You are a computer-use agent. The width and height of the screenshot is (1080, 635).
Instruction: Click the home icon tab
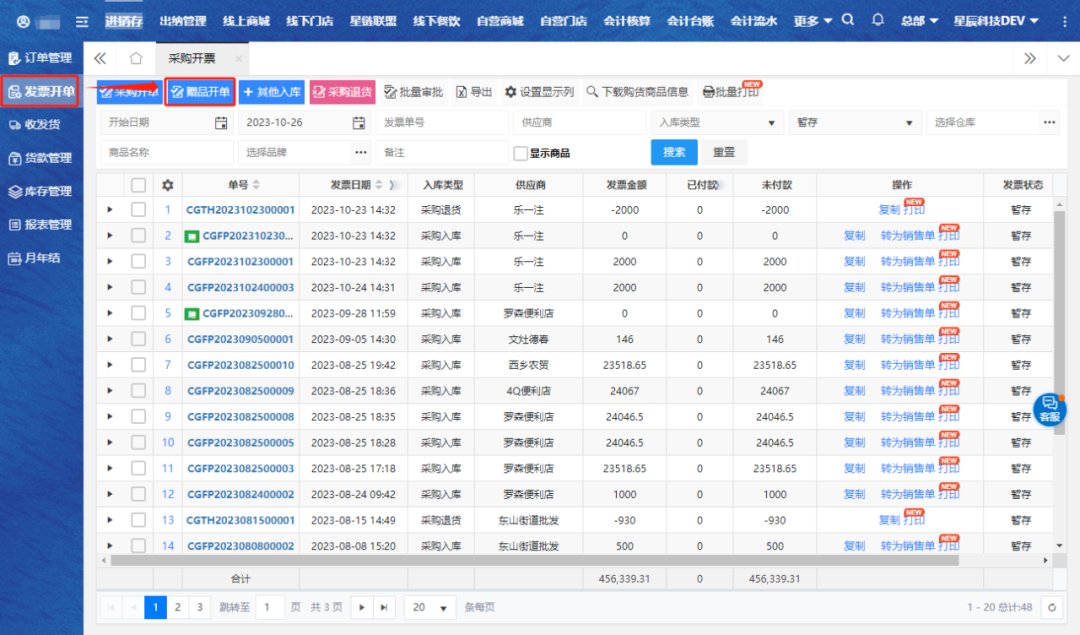click(x=136, y=59)
